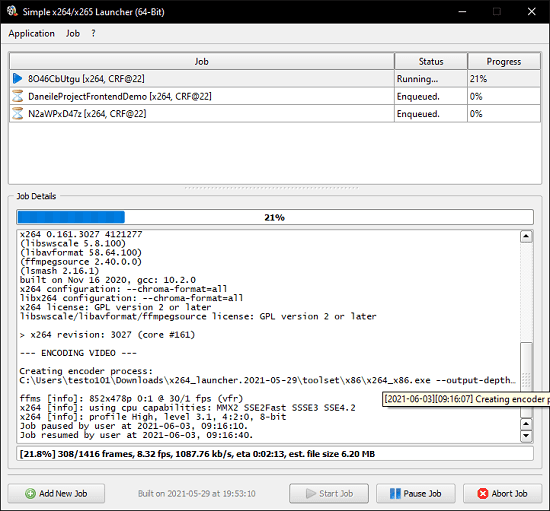Click 0% progress of DaneileProjectFrontendDemo
550x511 pixels.
point(504,96)
